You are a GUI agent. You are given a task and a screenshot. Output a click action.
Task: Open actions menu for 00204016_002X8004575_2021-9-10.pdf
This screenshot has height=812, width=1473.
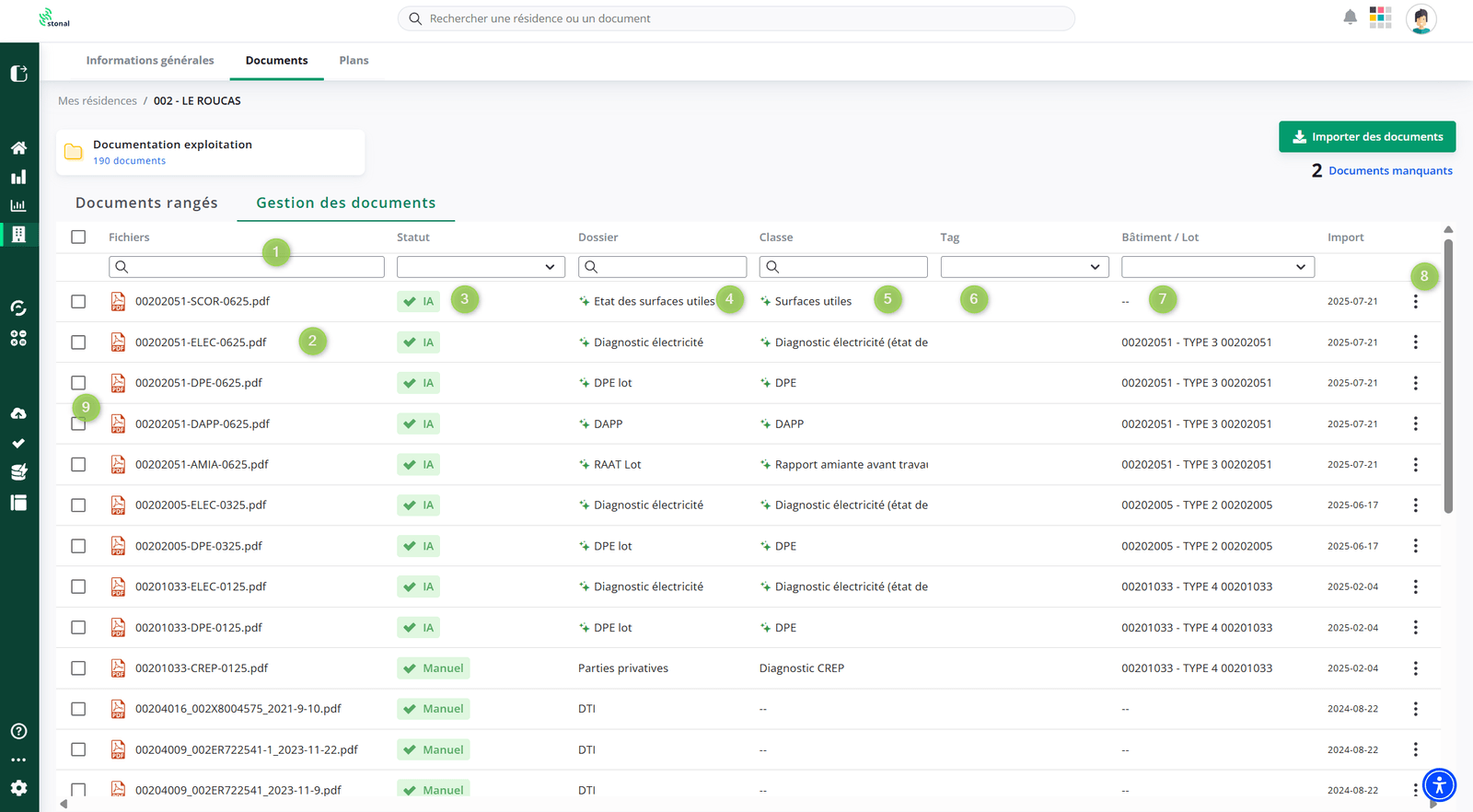click(1416, 709)
